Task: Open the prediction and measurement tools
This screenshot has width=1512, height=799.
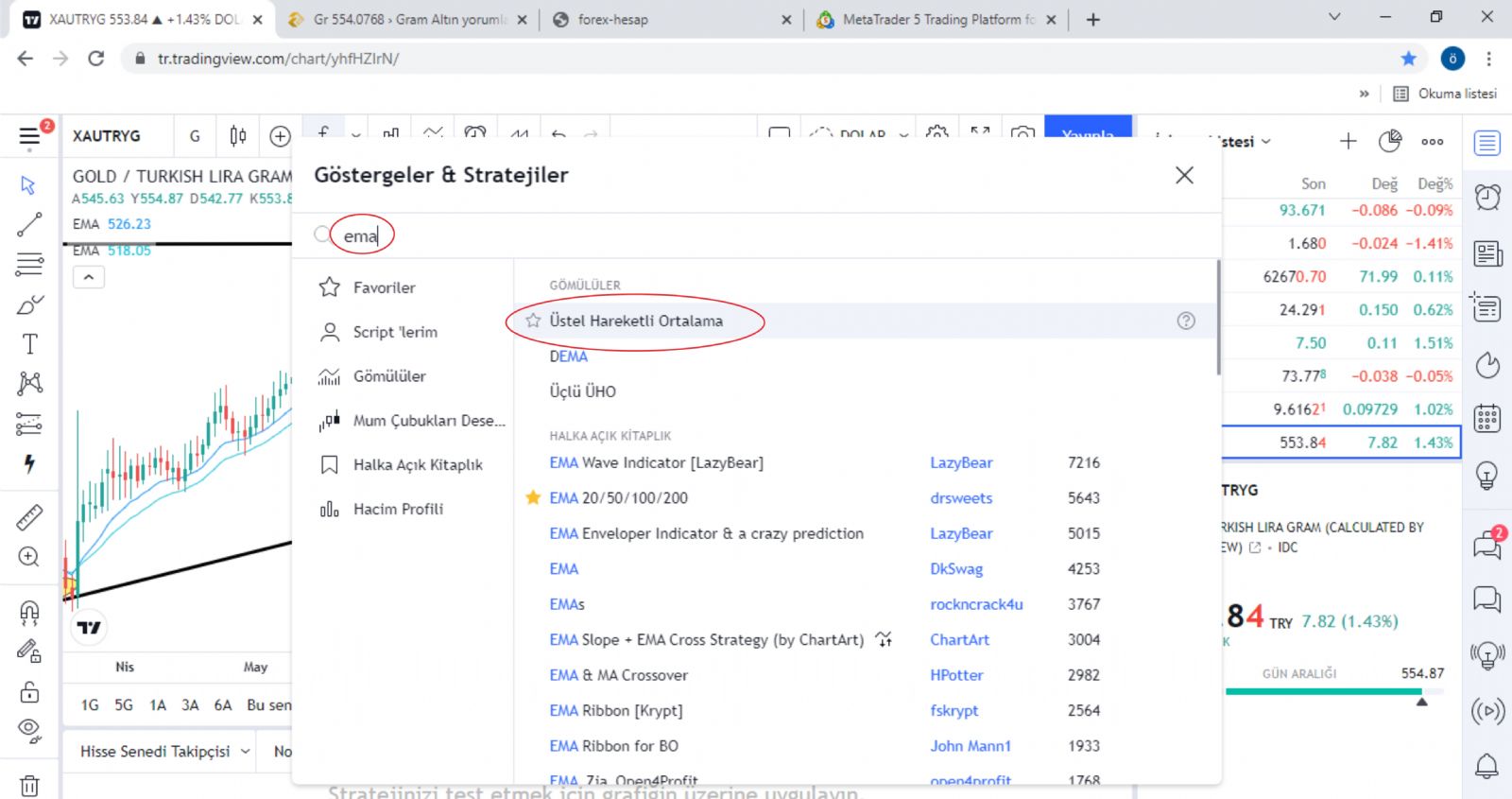Action: [29, 424]
